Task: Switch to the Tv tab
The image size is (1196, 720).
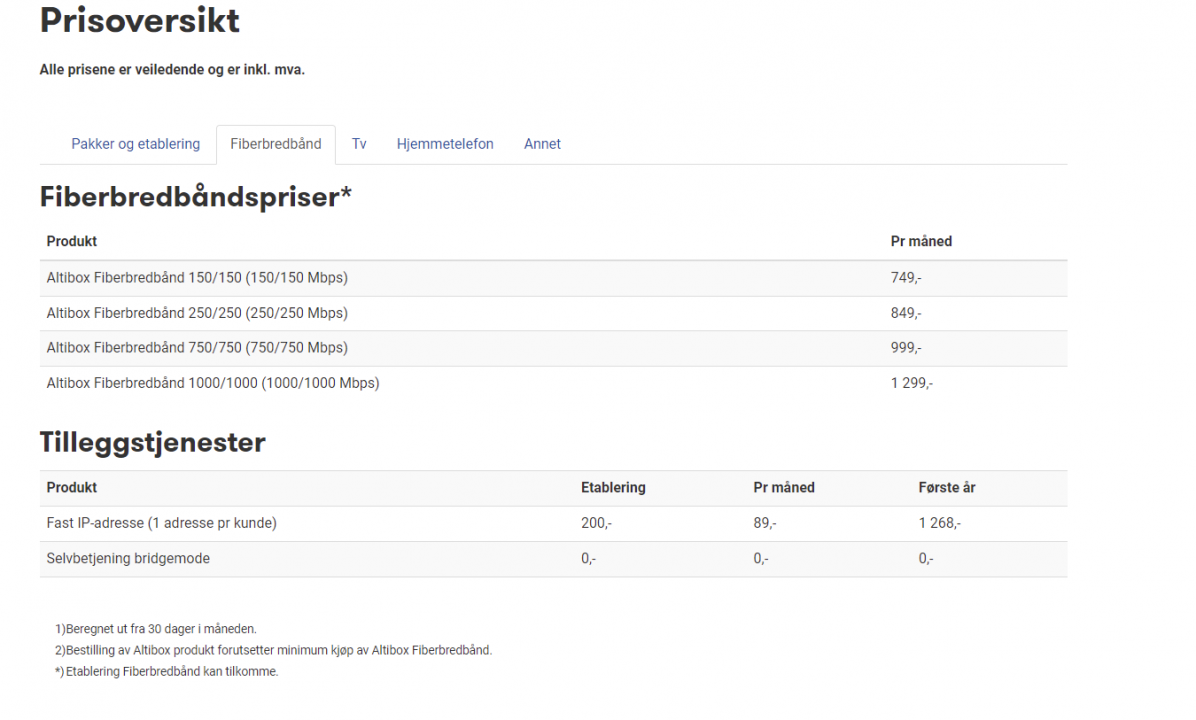Action: (359, 144)
